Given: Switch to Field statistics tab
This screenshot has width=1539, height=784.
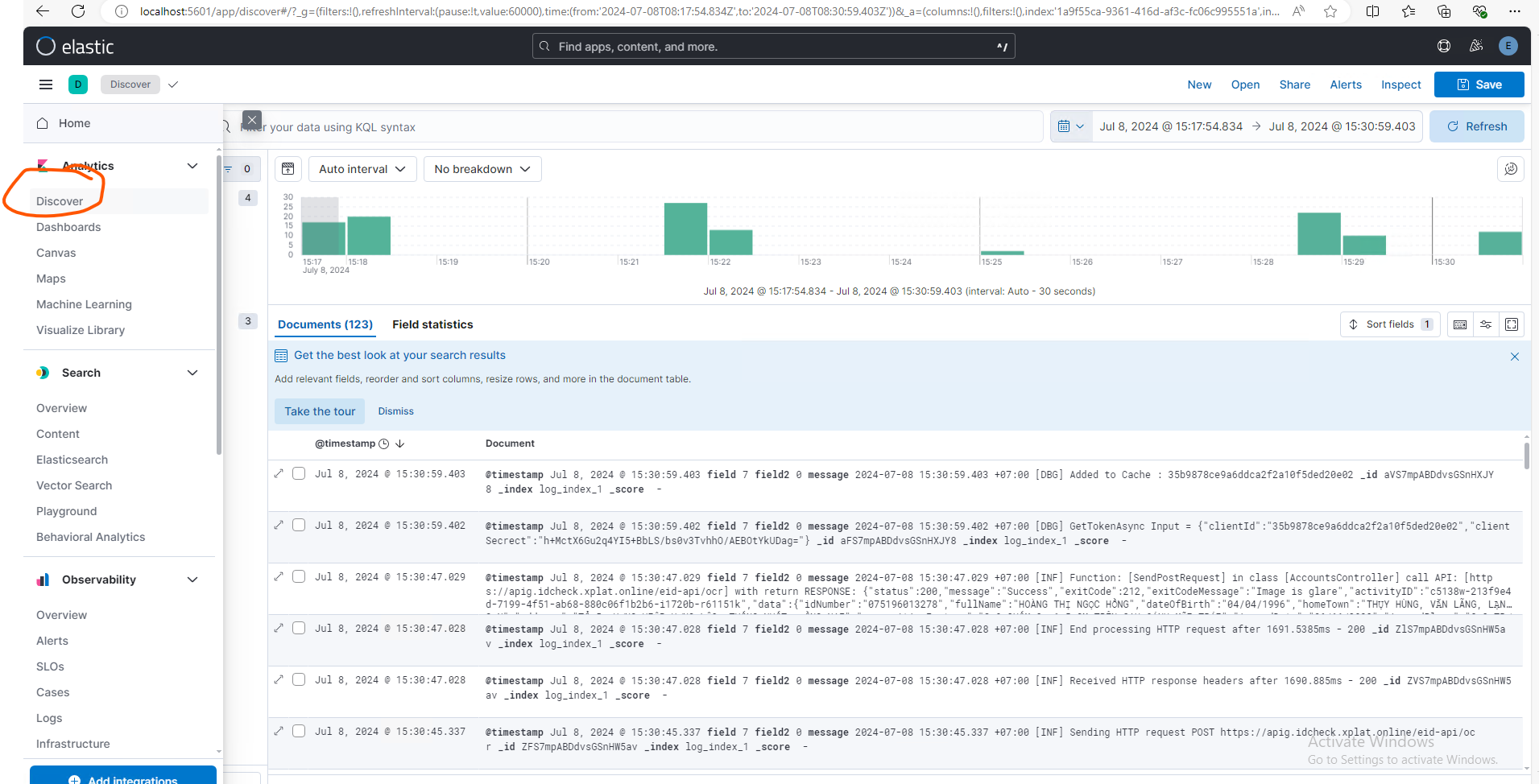Looking at the screenshot, I should click(x=432, y=324).
